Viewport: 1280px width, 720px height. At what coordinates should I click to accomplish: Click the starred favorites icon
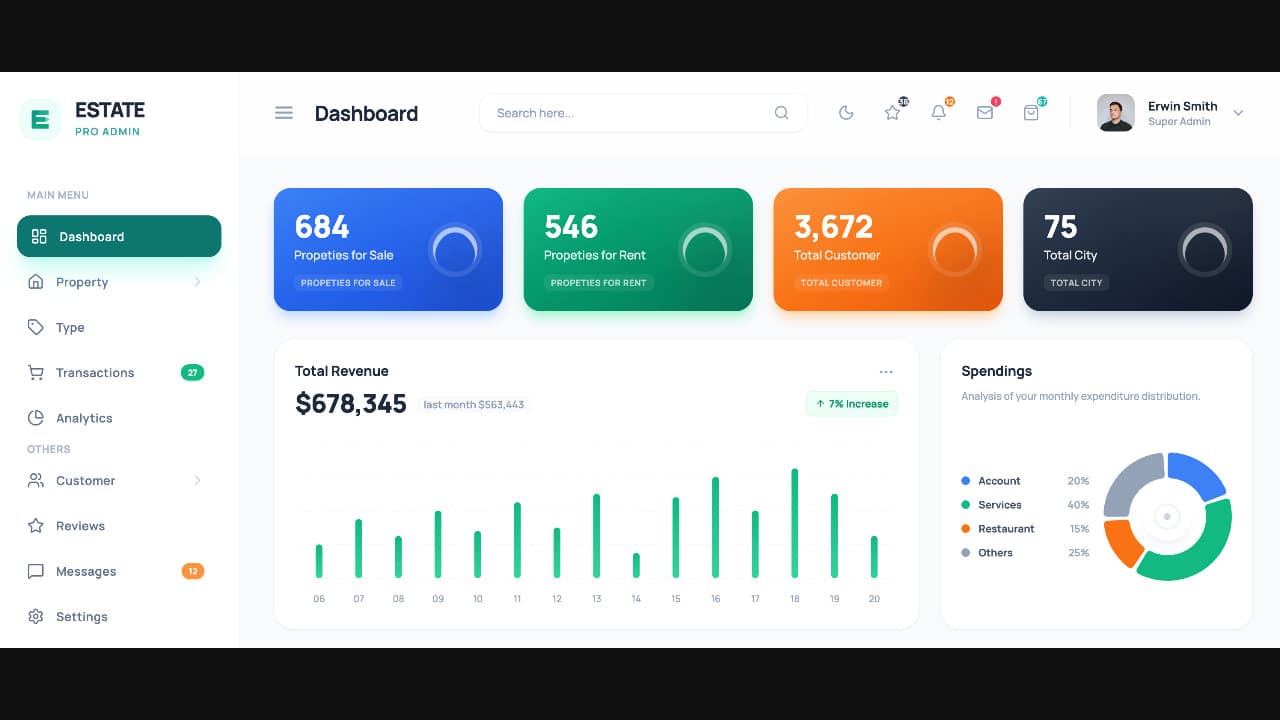(x=892, y=112)
